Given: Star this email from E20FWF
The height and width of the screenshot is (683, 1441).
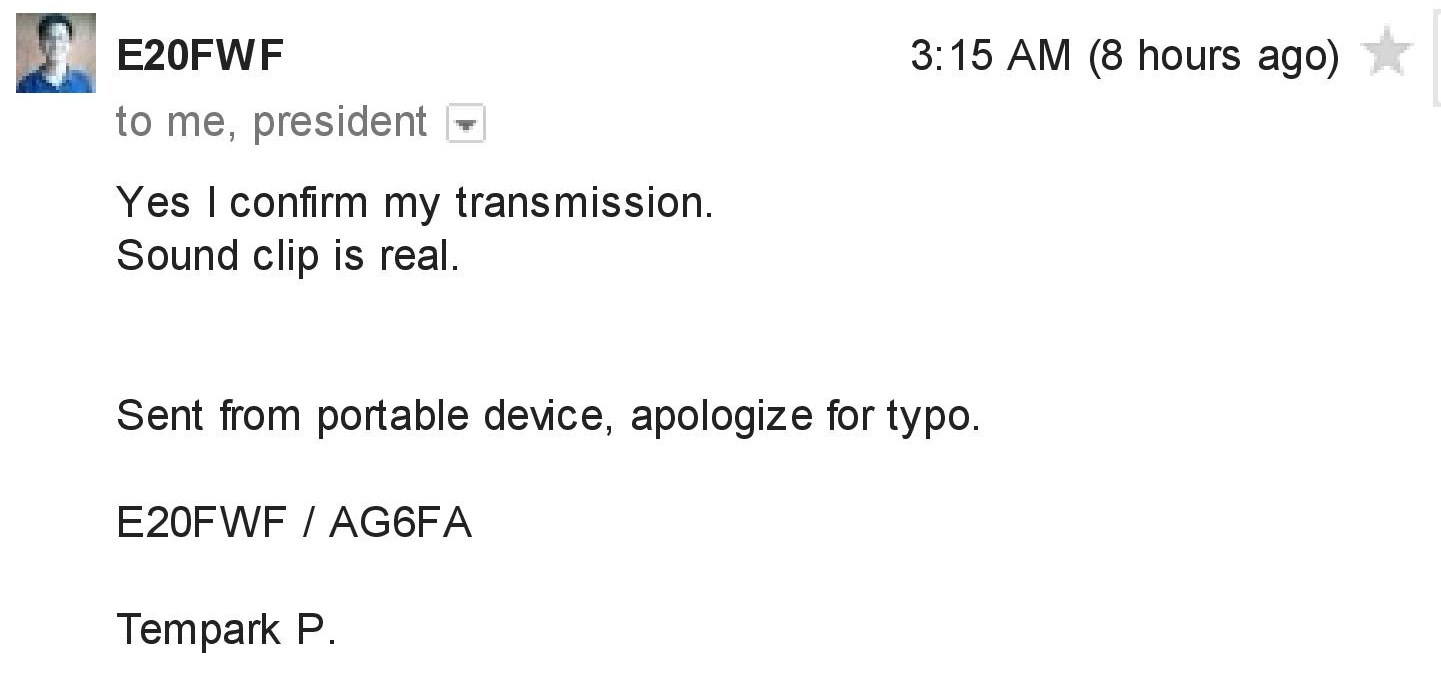Looking at the screenshot, I should point(1387,52).
